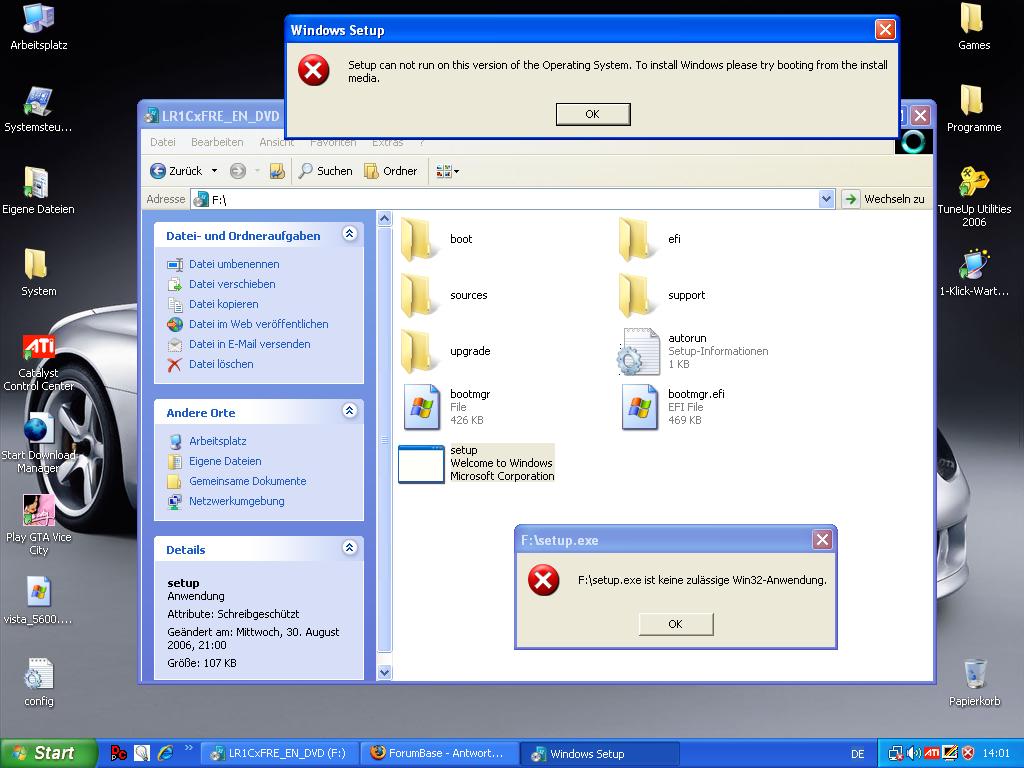Collapse the Andere Orte panel
Screen dimensions: 1024x768
349,411
